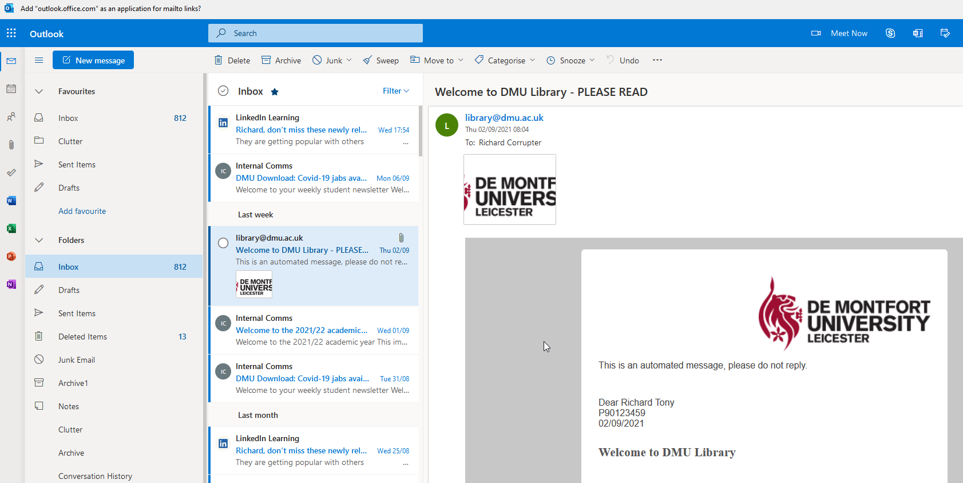Click the Last week group header
This screenshot has height=483, width=963.
tap(255, 214)
